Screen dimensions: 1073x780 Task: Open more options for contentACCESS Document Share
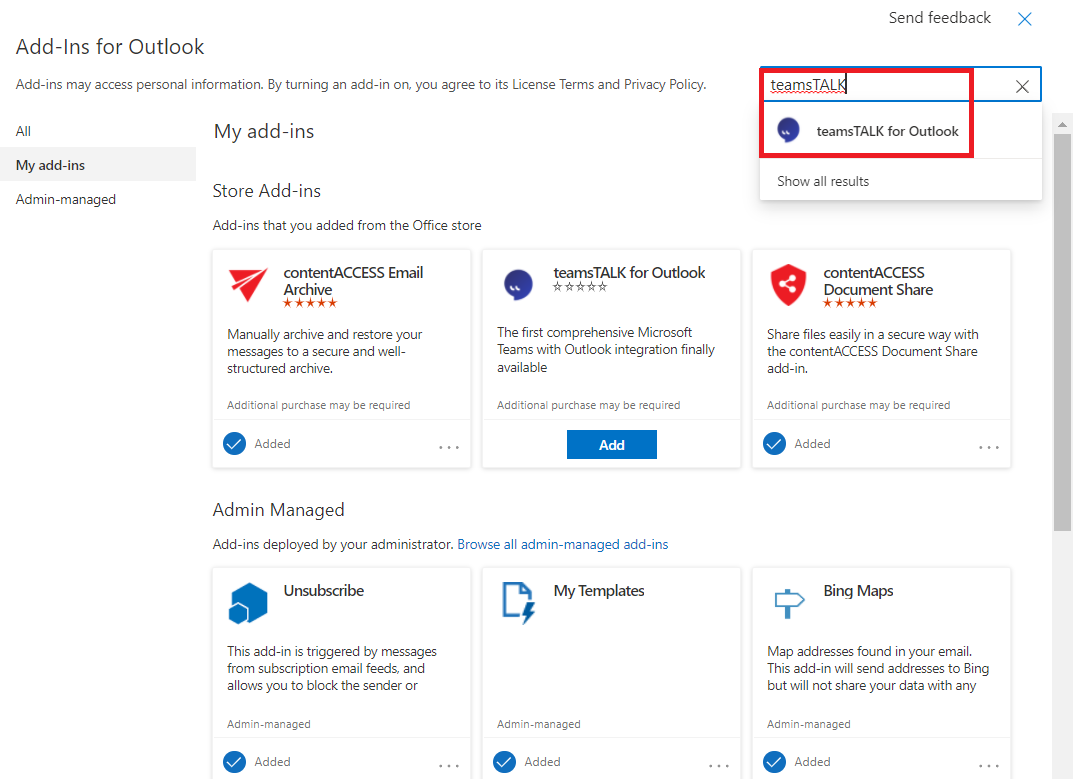[989, 447]
